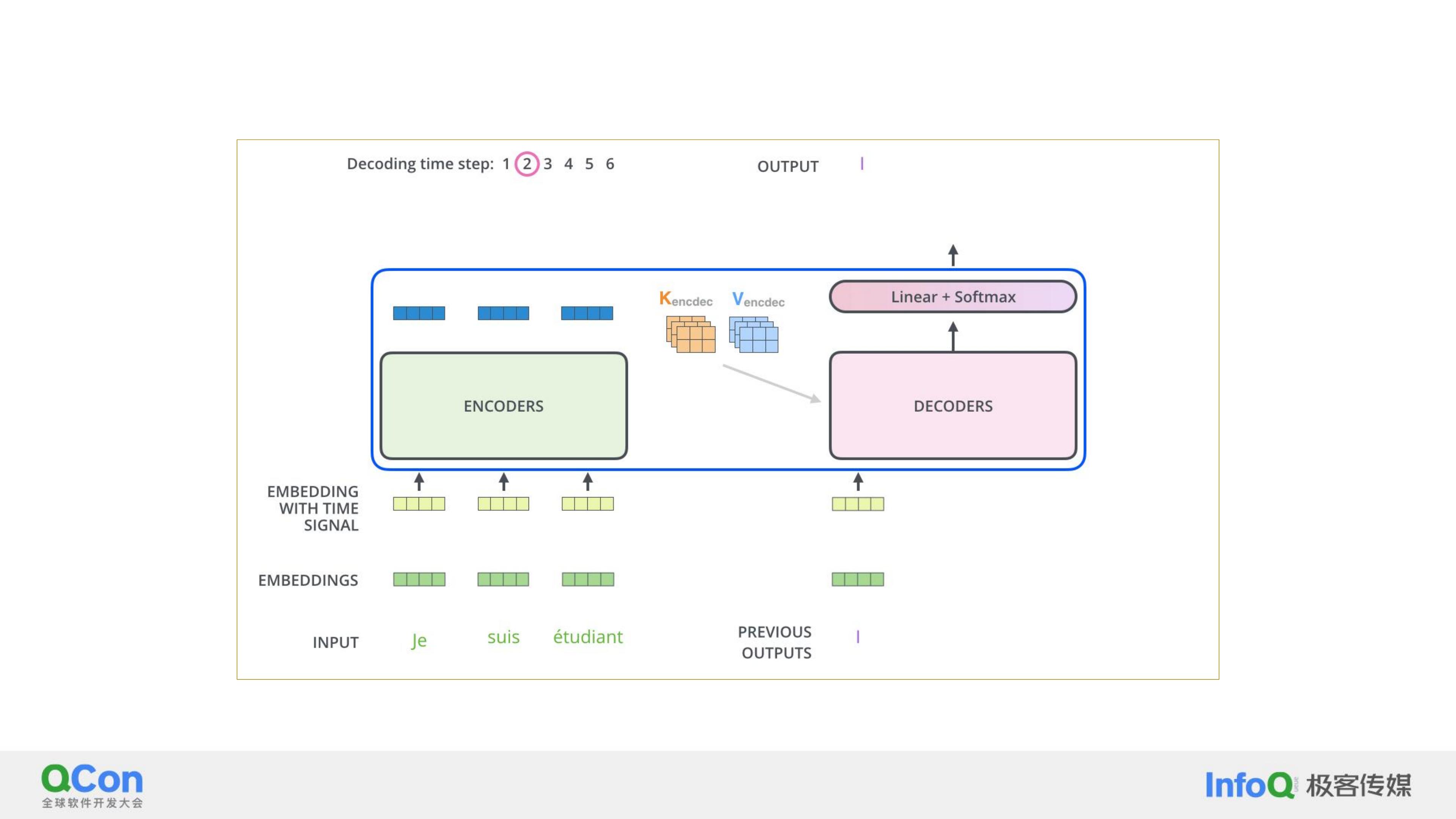Screen dimensions: 1456x819
Task: Click the 极客传媒 logo text
Action: 1359,785
